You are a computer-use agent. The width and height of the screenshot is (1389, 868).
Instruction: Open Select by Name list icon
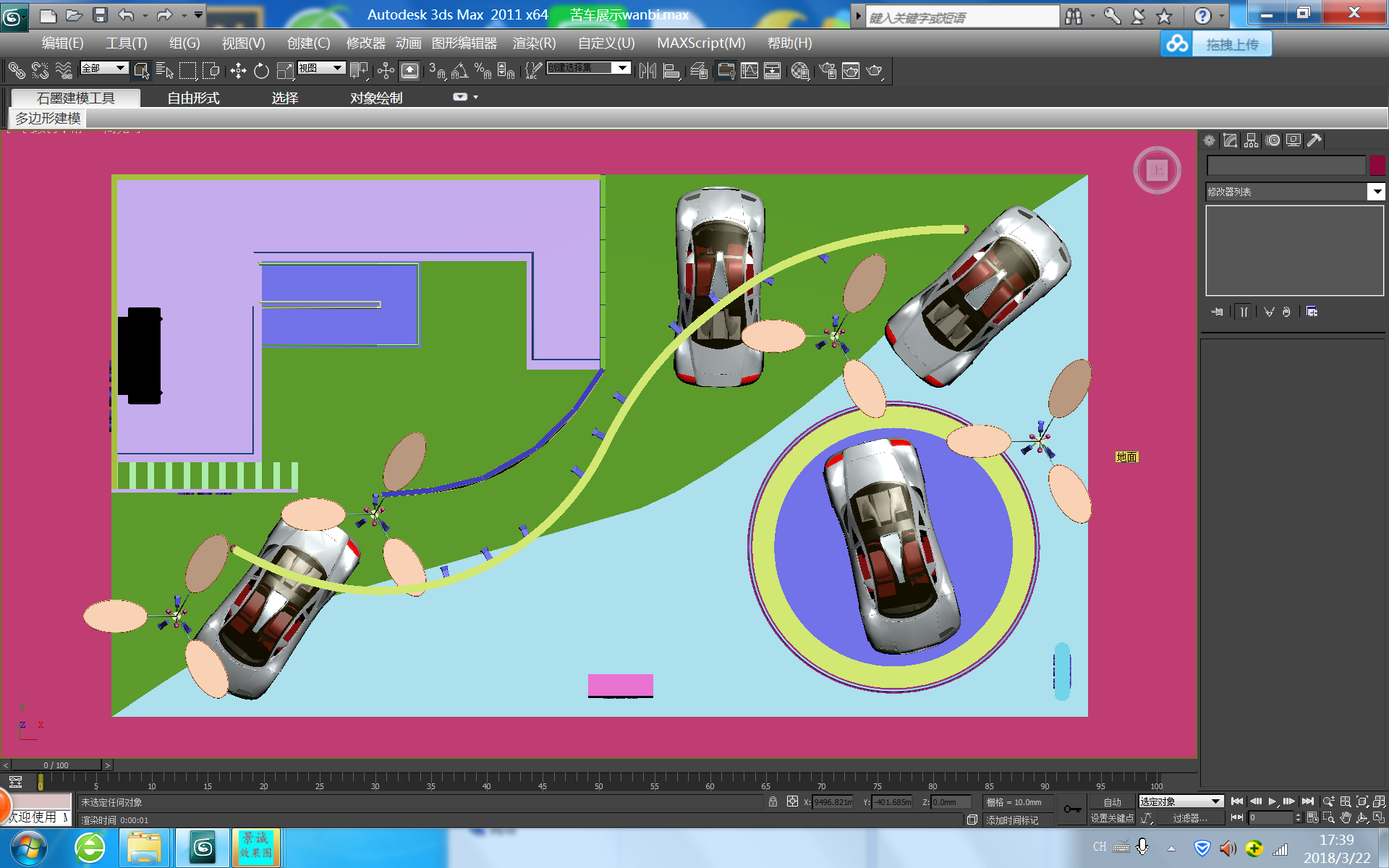[165, 70]
